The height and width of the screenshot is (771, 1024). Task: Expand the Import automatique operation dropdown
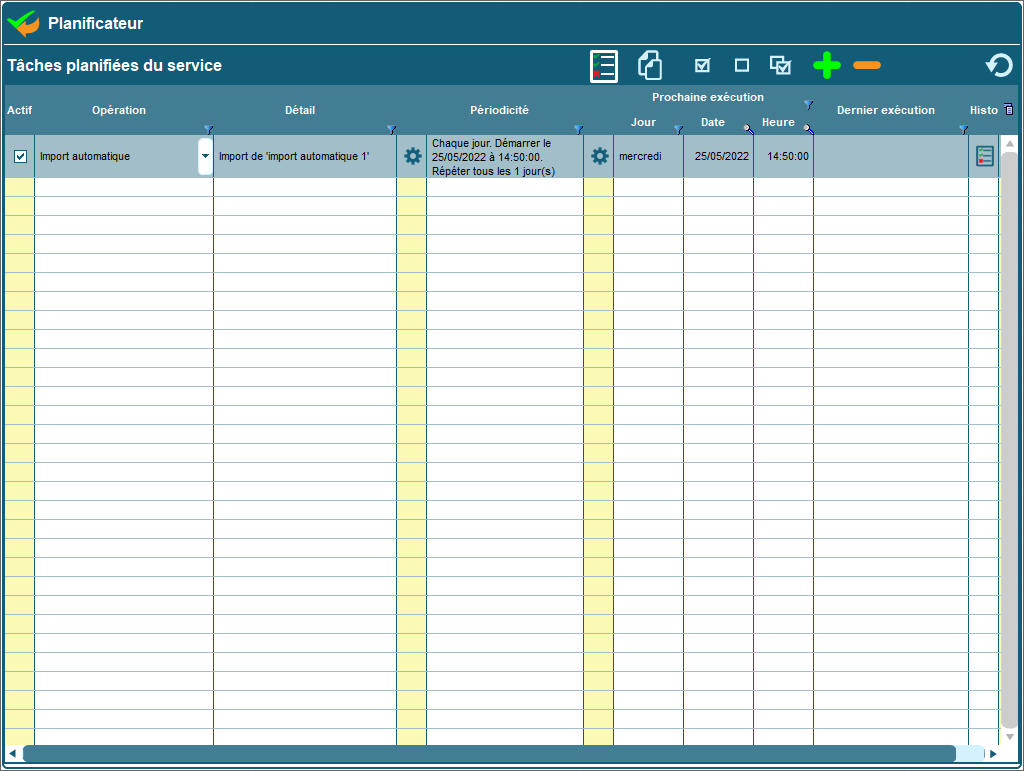click(x=205, y=156)
